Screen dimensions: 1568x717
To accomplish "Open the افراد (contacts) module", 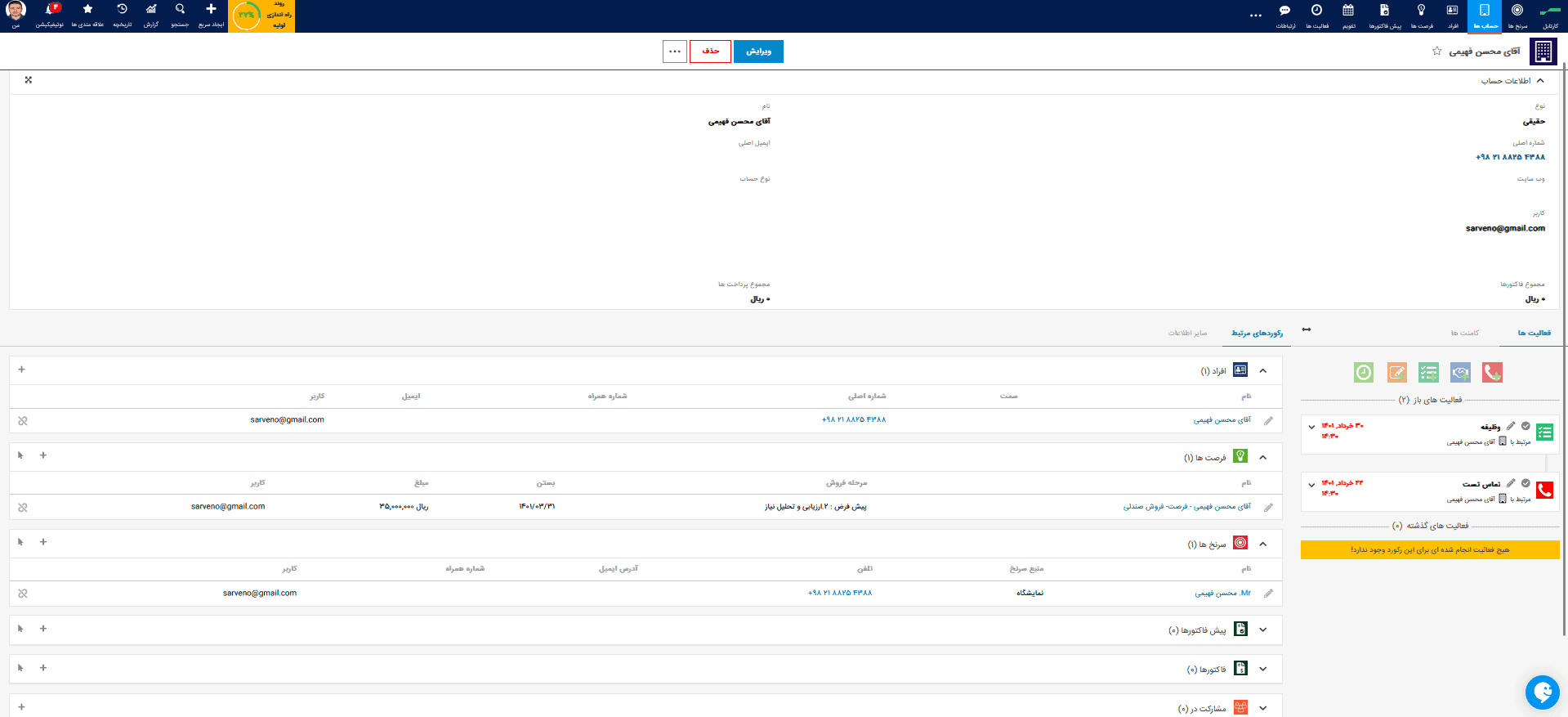I will tap(1452, 16).
